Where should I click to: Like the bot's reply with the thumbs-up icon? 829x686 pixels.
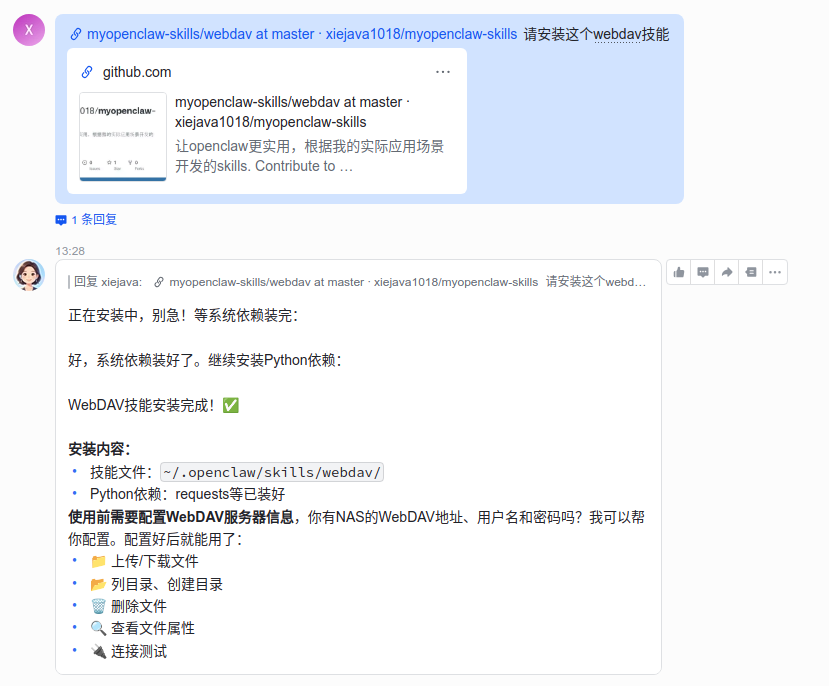679,271
